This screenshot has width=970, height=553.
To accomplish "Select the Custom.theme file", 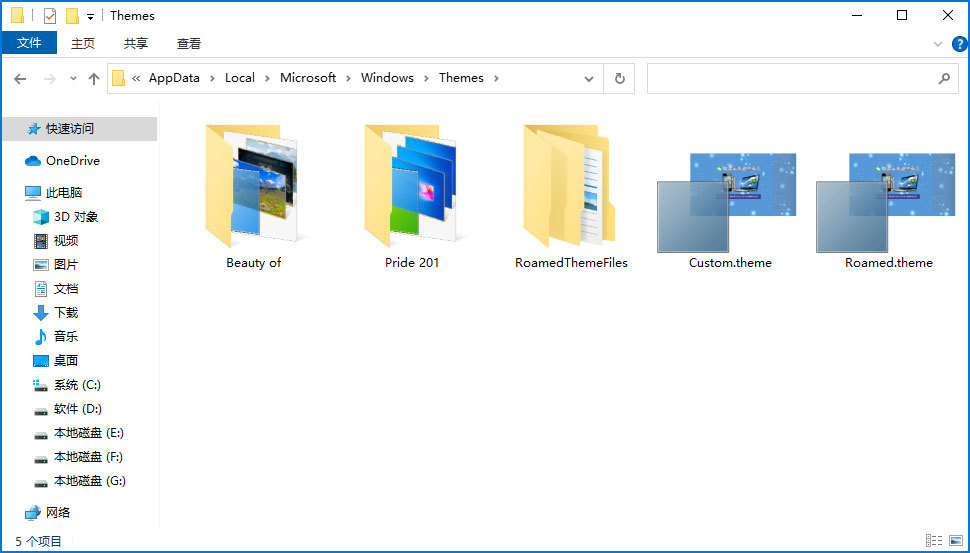I will tap(729, 205).
